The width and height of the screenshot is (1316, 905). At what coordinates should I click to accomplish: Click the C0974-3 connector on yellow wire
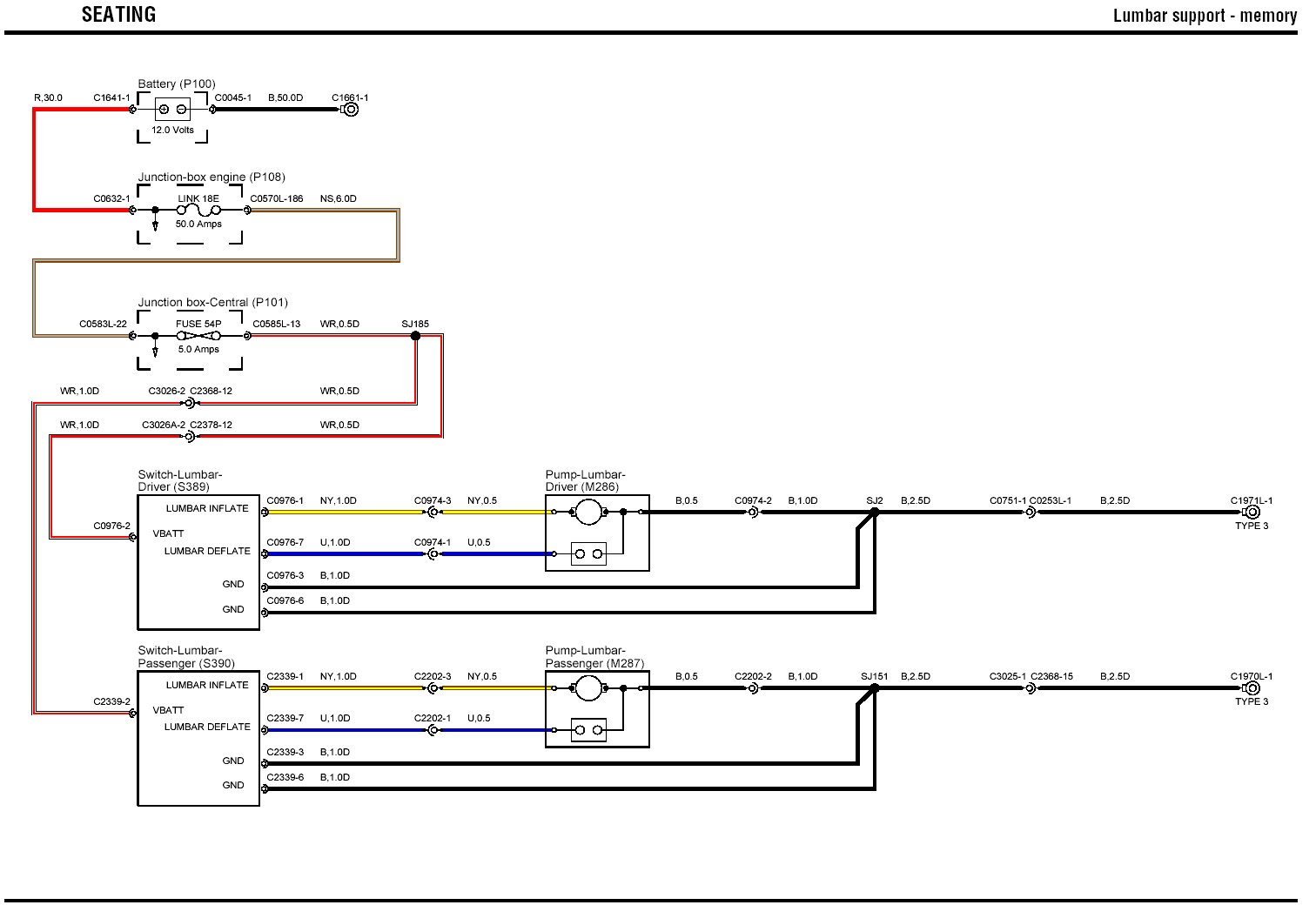click(x=433, y=513)
